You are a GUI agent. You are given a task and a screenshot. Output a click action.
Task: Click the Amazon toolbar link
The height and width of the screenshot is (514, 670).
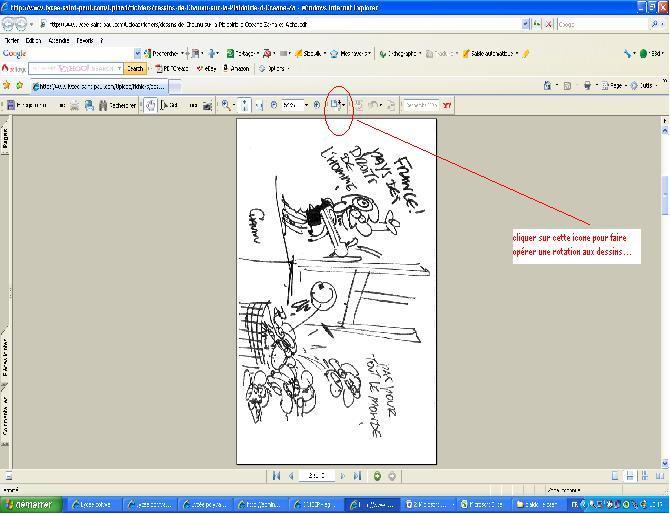[x=236, y=68]
